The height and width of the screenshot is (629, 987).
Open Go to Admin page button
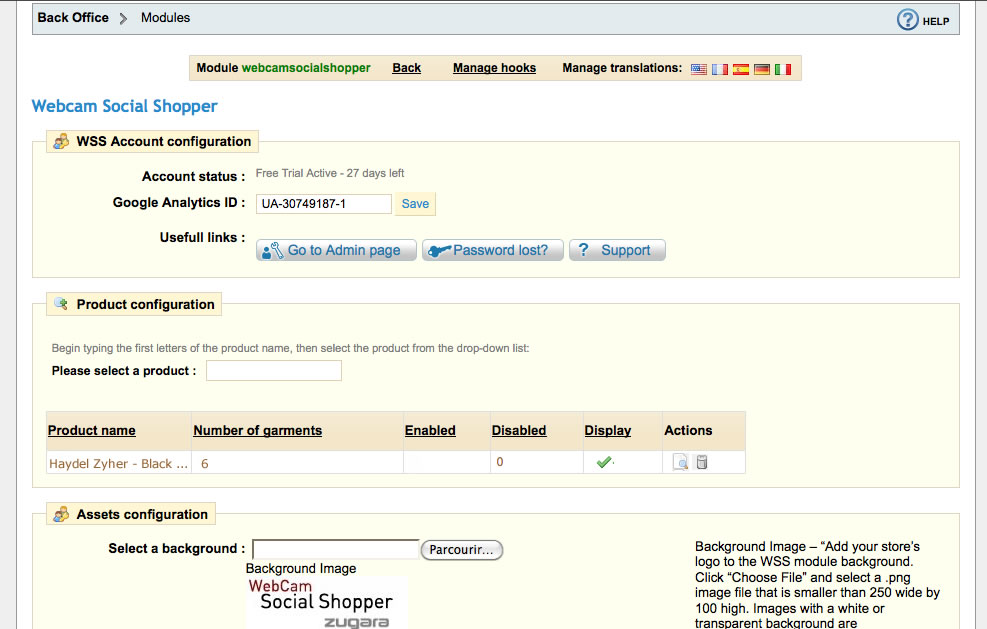click(x=336, y=250)
